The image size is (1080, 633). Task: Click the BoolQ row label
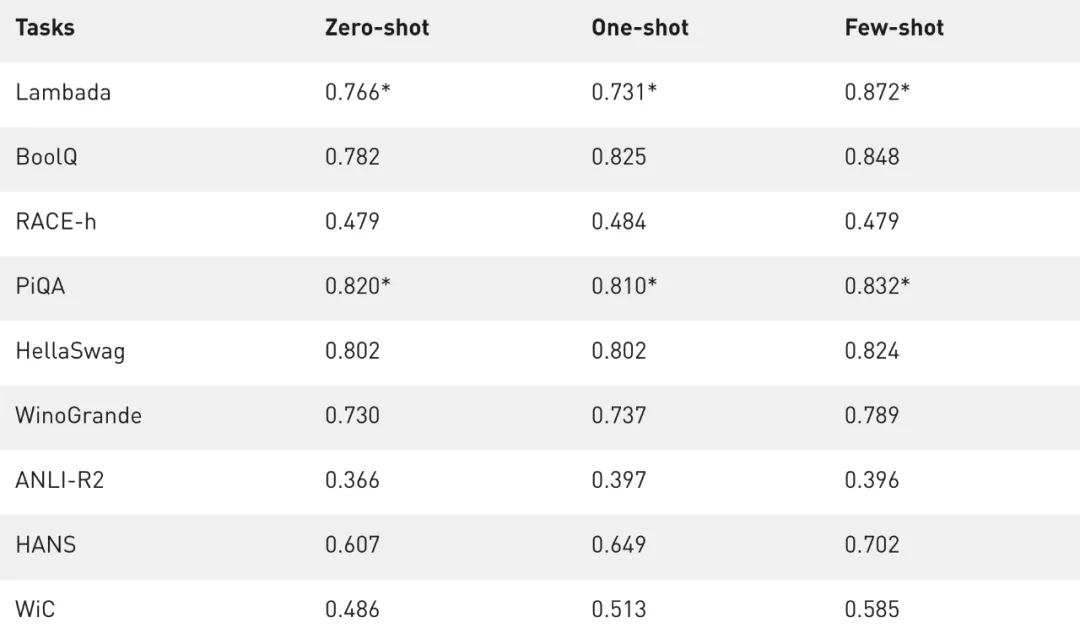[x=46, y=157]
